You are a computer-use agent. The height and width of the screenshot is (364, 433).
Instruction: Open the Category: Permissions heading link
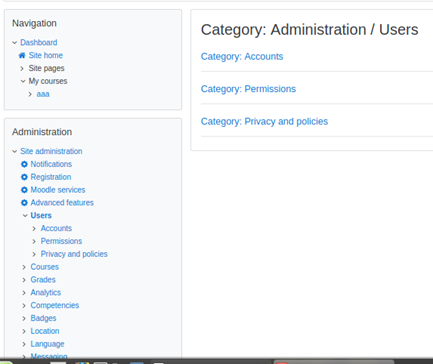(248, 89)
